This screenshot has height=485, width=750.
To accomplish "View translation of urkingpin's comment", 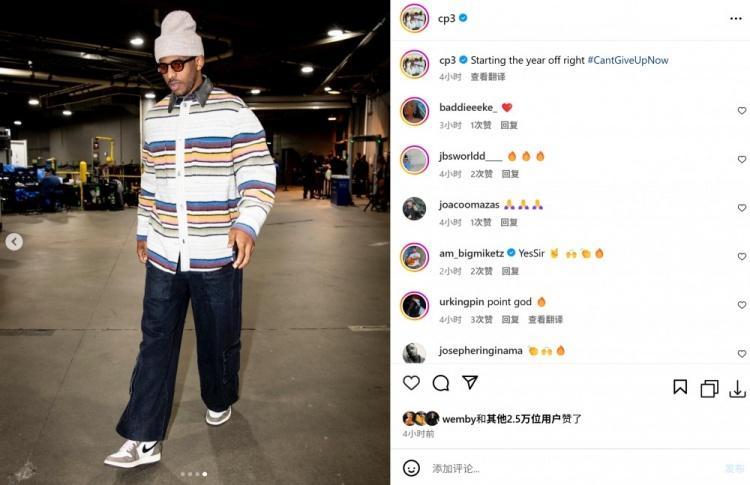I will point(545,320).
